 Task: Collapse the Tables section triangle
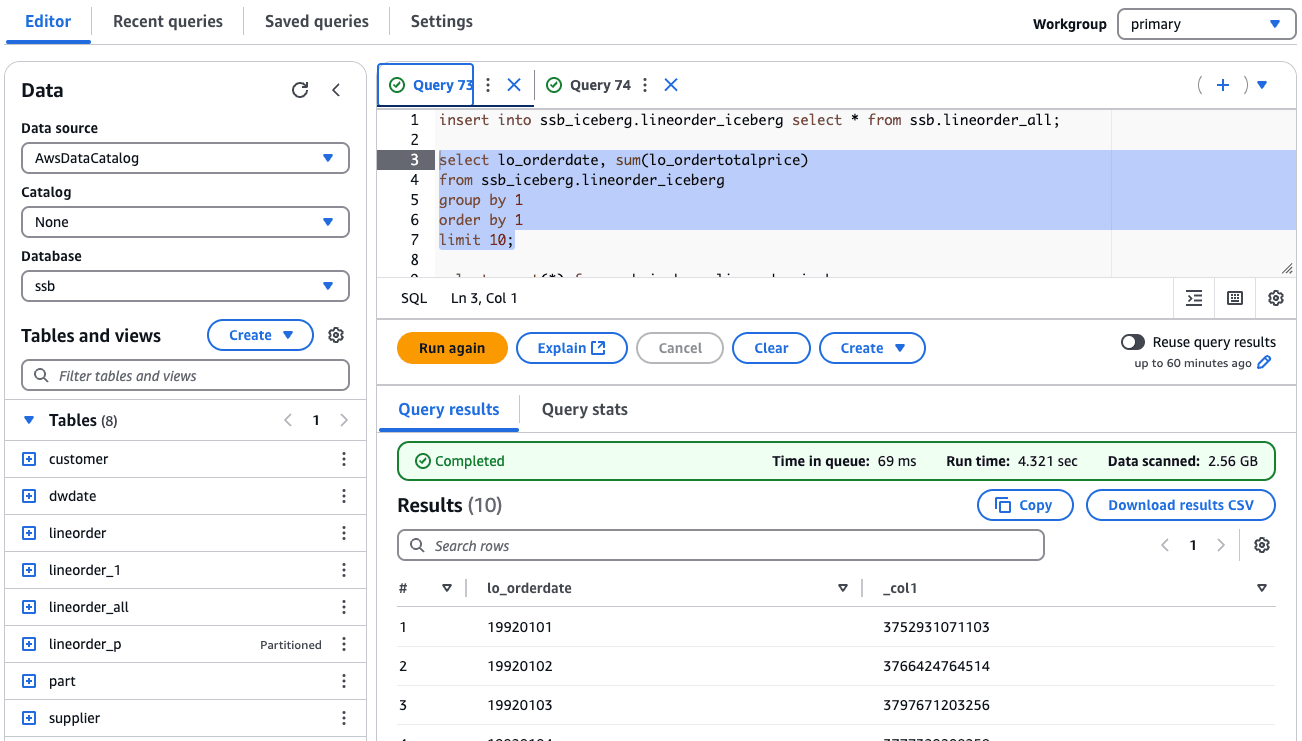tap(29, 420)
